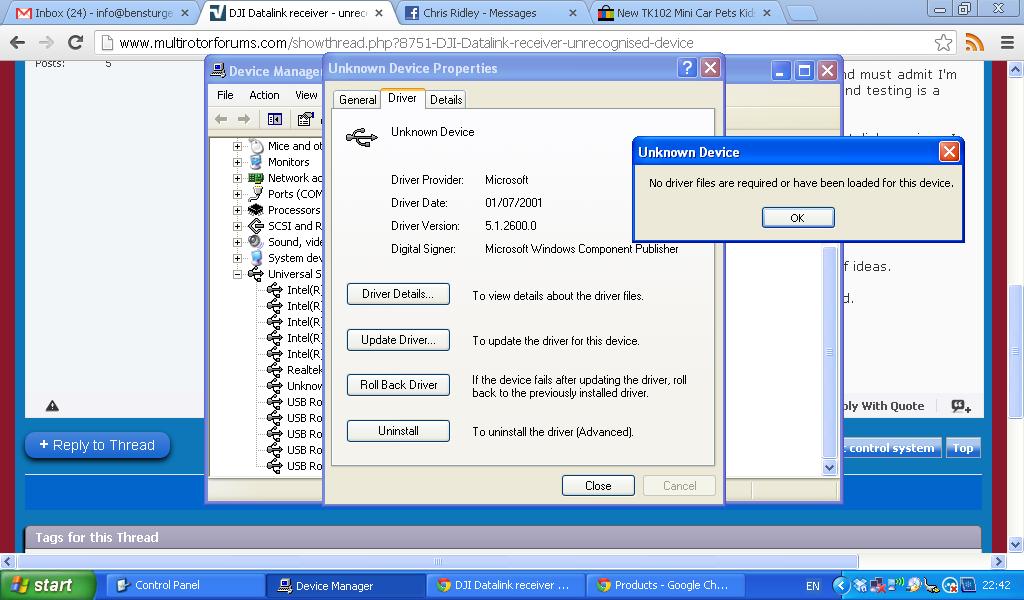Screen dimensions: 1024x600
Task: Click the help question mark in properties title bar
Action: coord(687,68)
